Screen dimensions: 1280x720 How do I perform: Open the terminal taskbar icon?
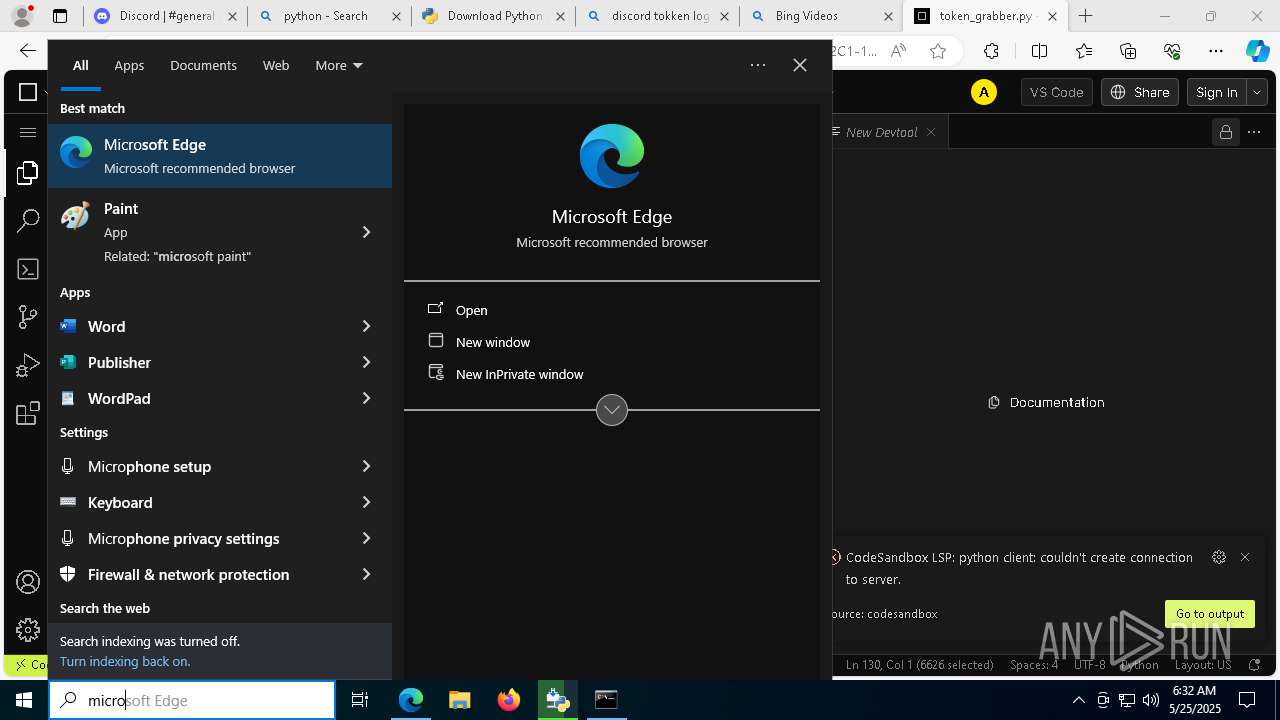point(606,700)
